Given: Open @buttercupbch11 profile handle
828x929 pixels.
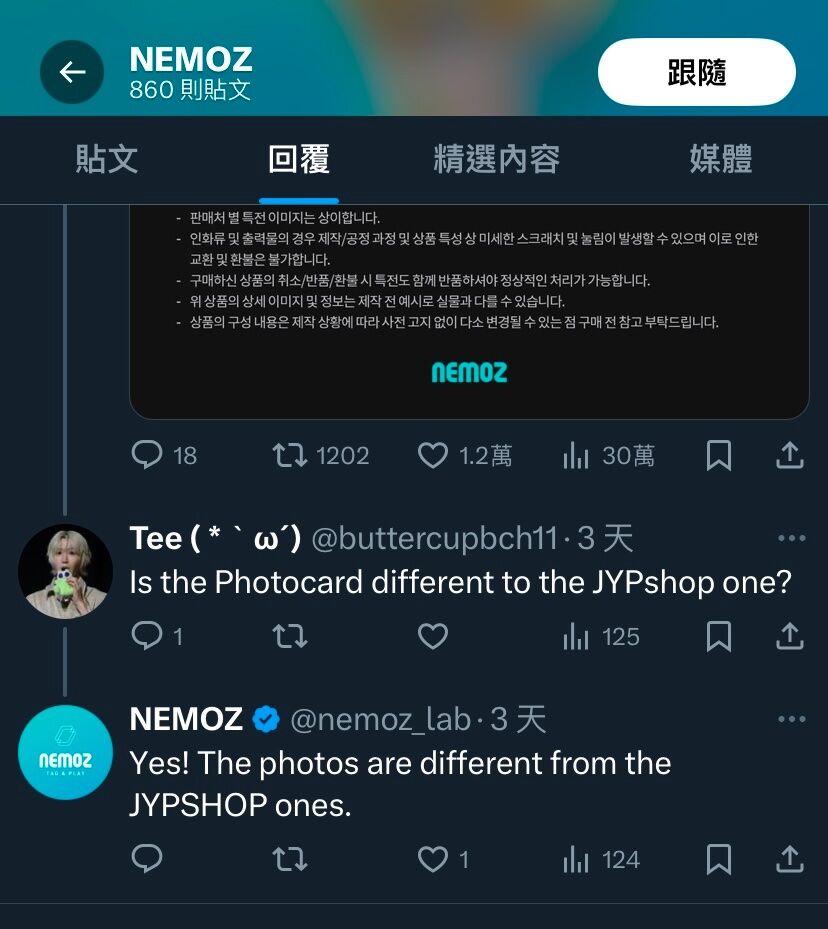Looking at the screenshot, I should 434,538.
